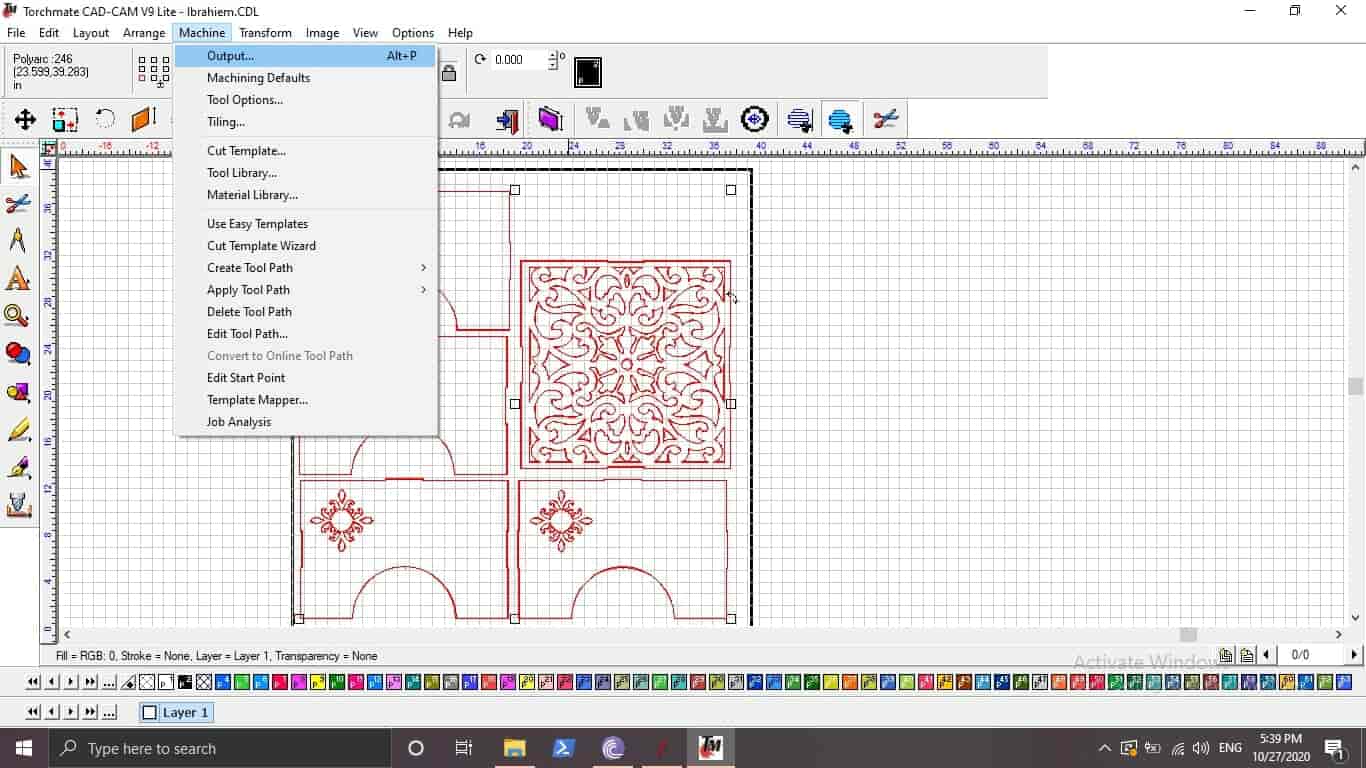Screen dimensions: 1366x768
Task: Choose Output... from the Machine menu
Action: coord(305,56)
